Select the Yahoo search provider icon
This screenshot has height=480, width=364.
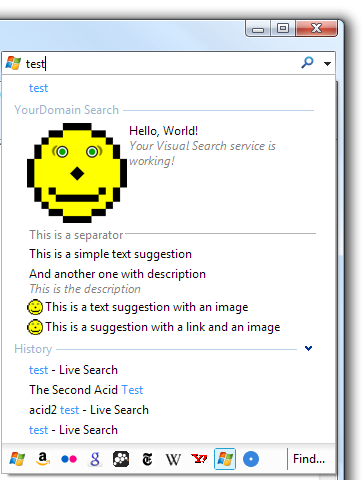coord(199,459)
